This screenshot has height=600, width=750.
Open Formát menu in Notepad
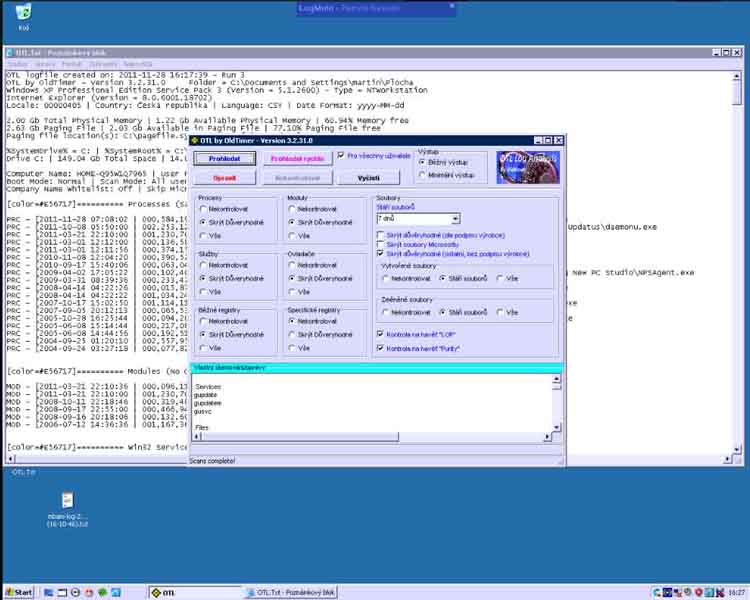coord(72,64)
